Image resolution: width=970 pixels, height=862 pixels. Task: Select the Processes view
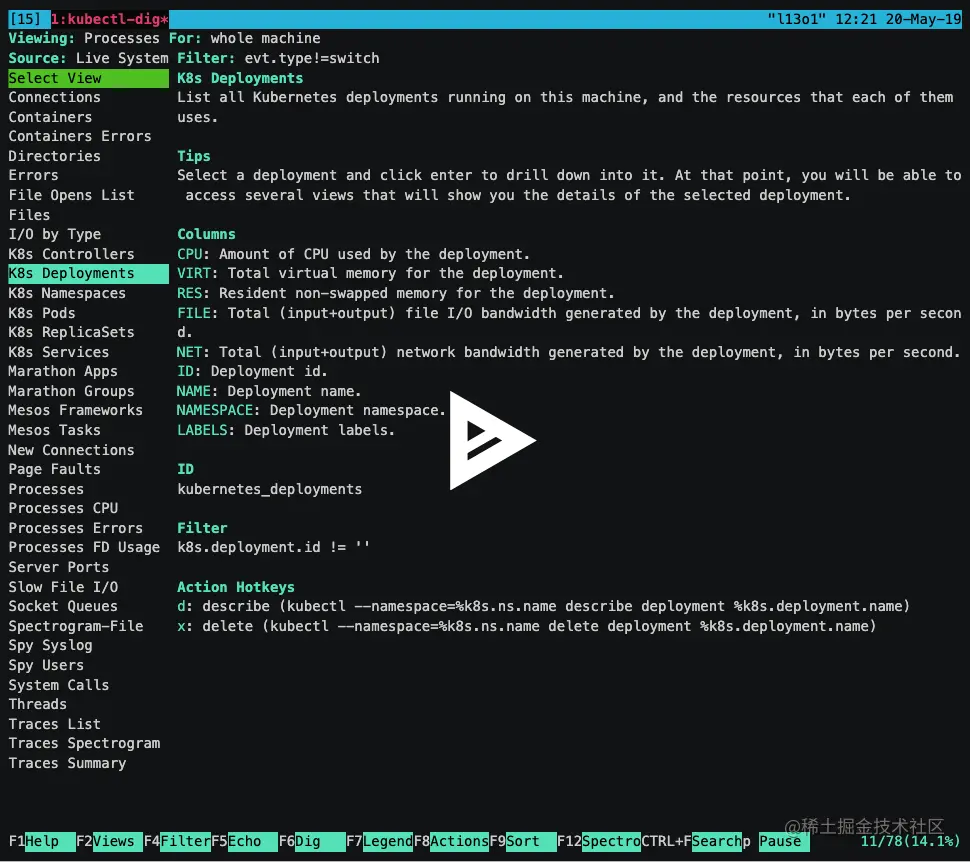(46, 489)
